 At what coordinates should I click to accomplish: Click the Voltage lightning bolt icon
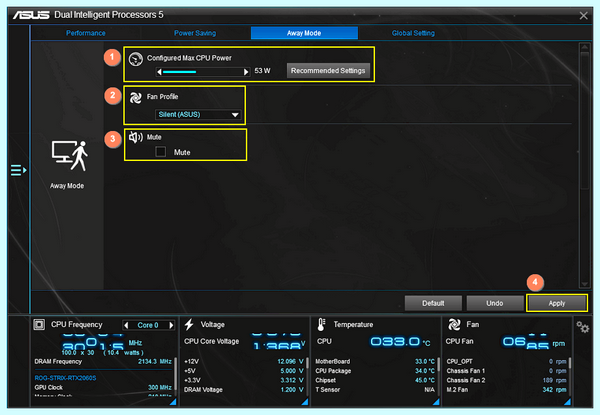click(x=189, y=325)
